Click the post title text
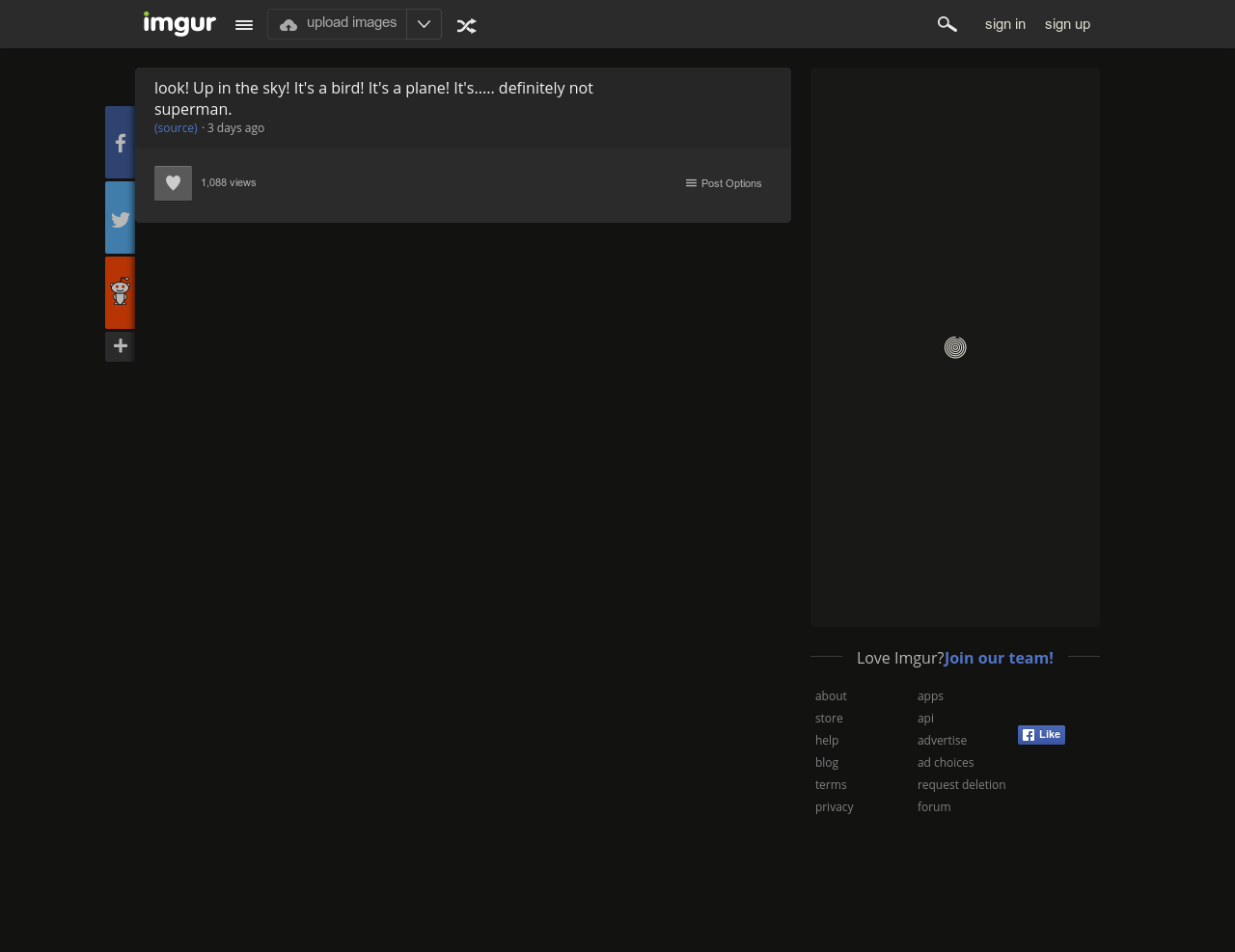This screenshot has height=952, width=1235. coord(373,98)
